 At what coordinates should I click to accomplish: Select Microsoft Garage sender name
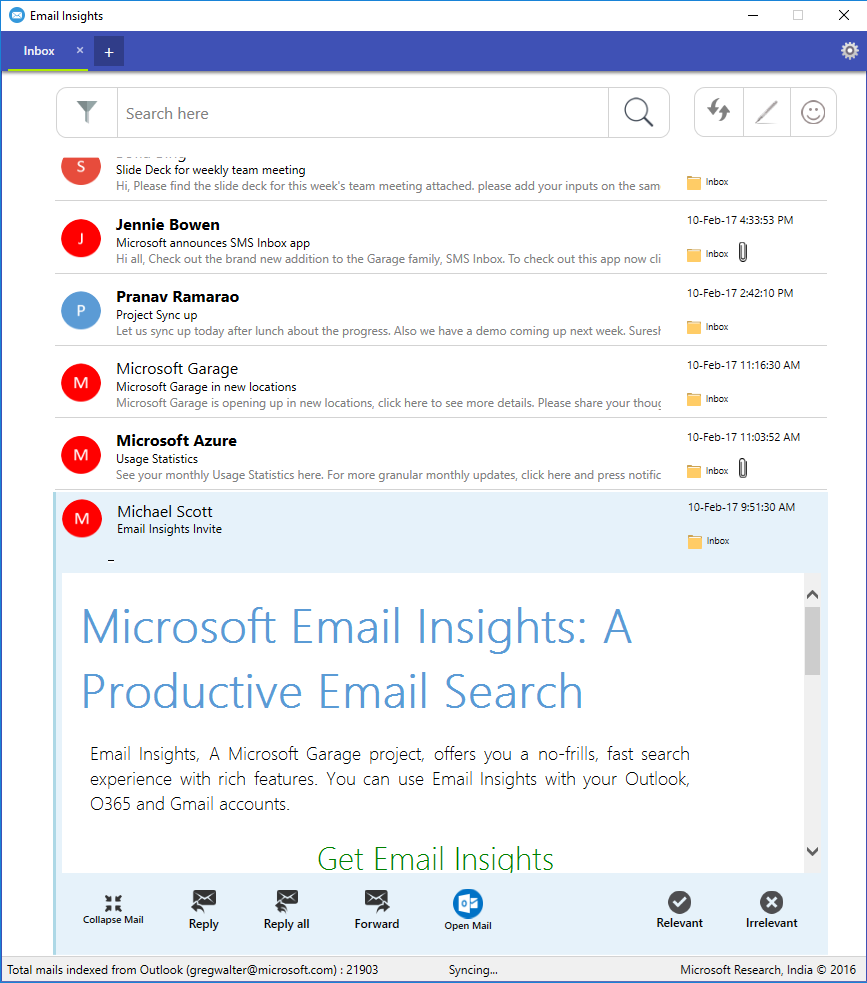(177, 369)
